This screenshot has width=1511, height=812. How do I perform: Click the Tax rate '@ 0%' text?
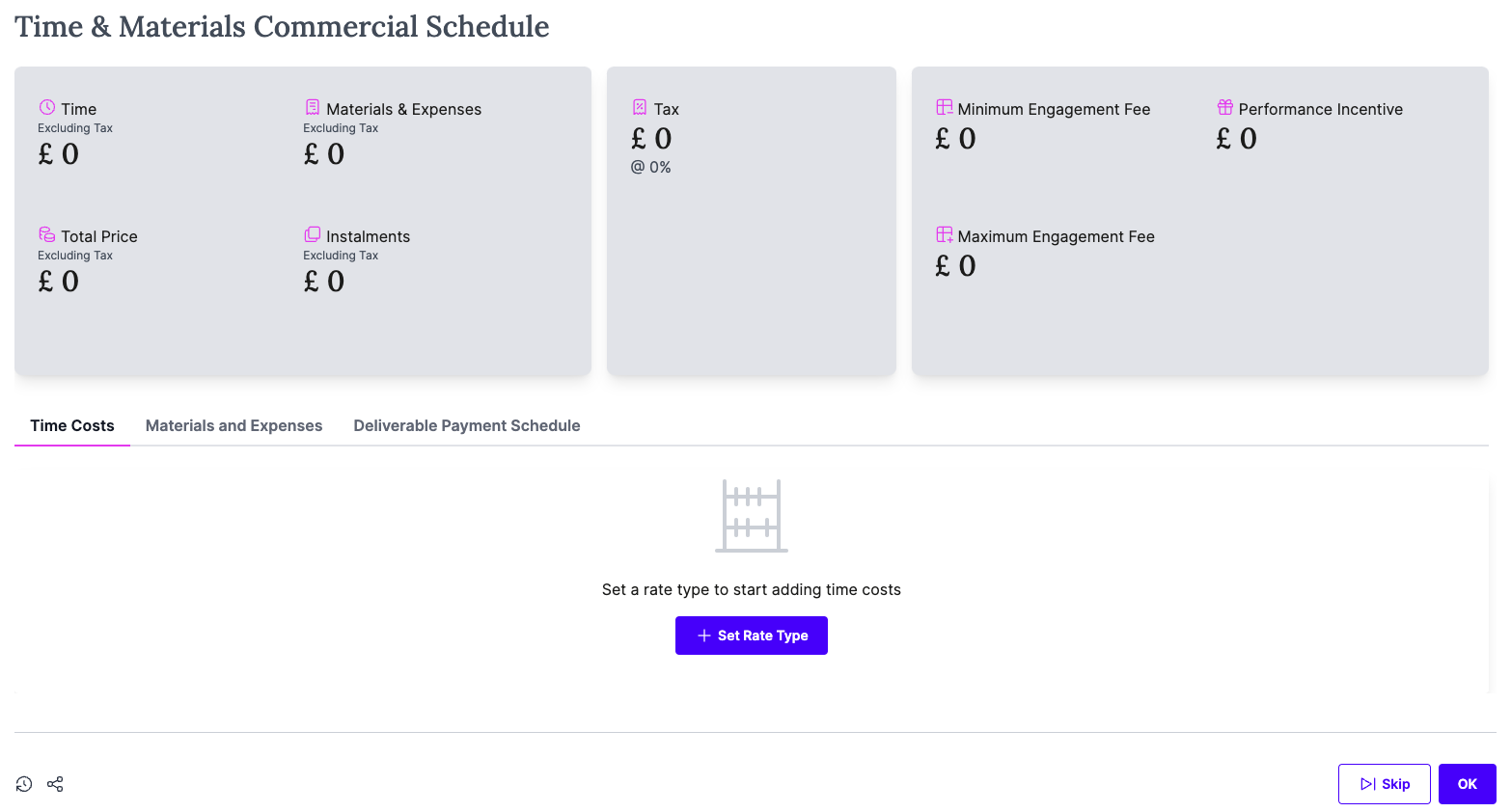[x=651, y=167]
